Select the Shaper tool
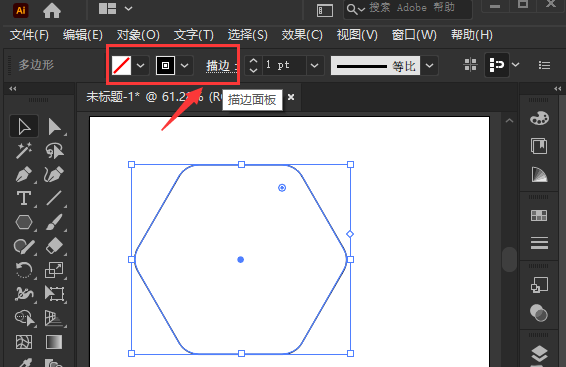Image resolution: width=566 pixels, height=367 pixels. point(24,246)
